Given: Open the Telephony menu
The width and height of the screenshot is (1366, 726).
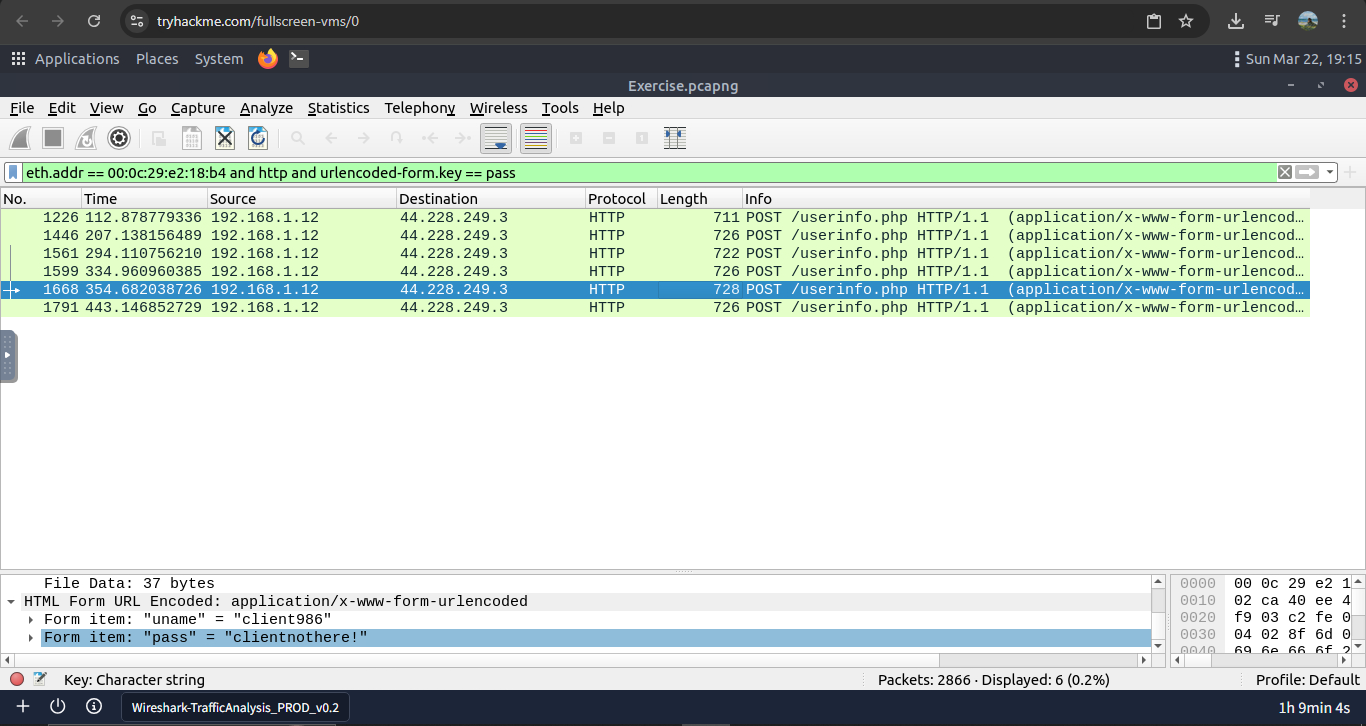Looking at the screenshot, I should pyautogui.click(x=420, y=108).
